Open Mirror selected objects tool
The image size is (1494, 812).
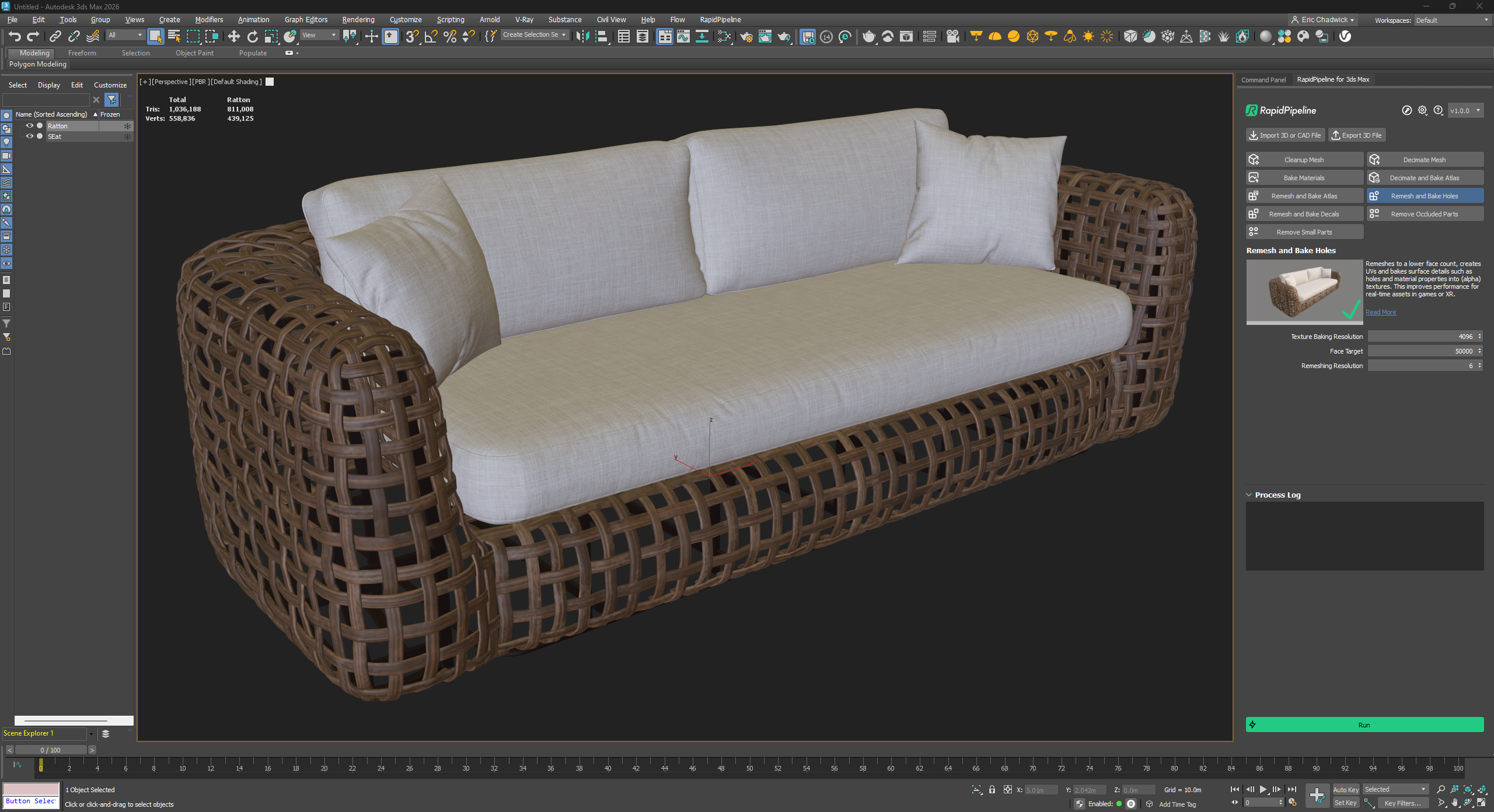[x=582, y=36]
